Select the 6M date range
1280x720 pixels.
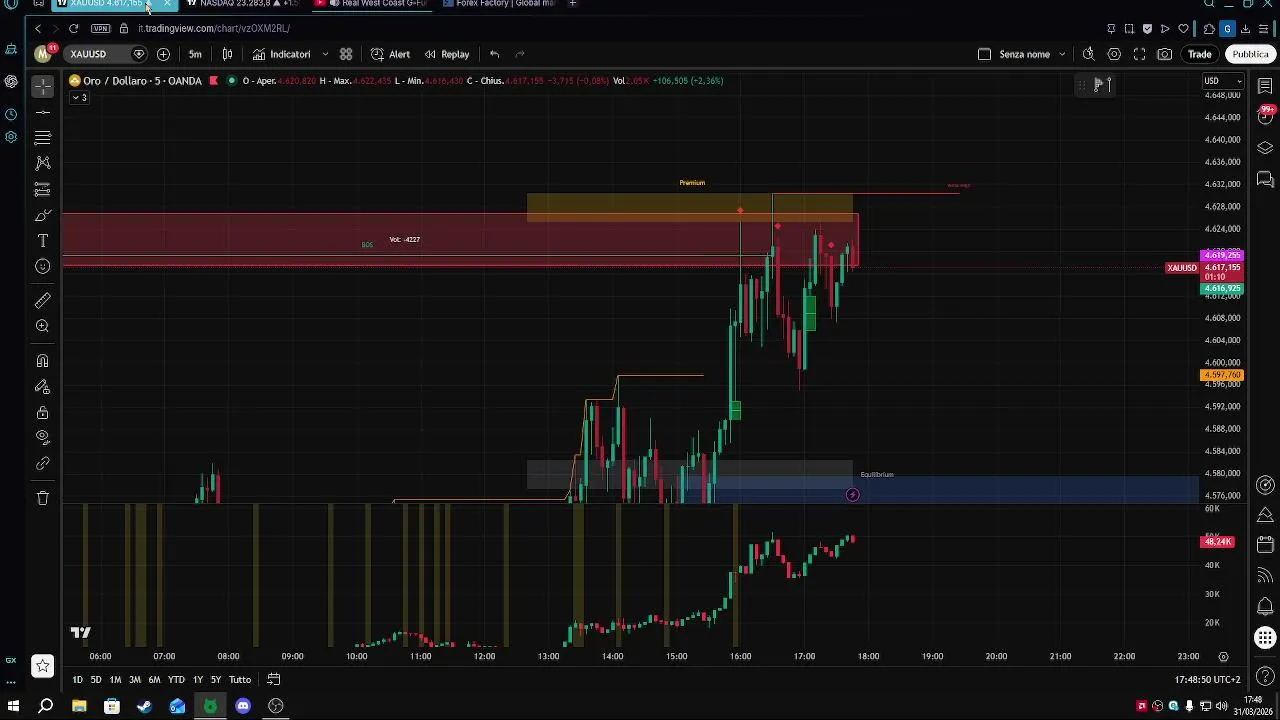point(154,680)
